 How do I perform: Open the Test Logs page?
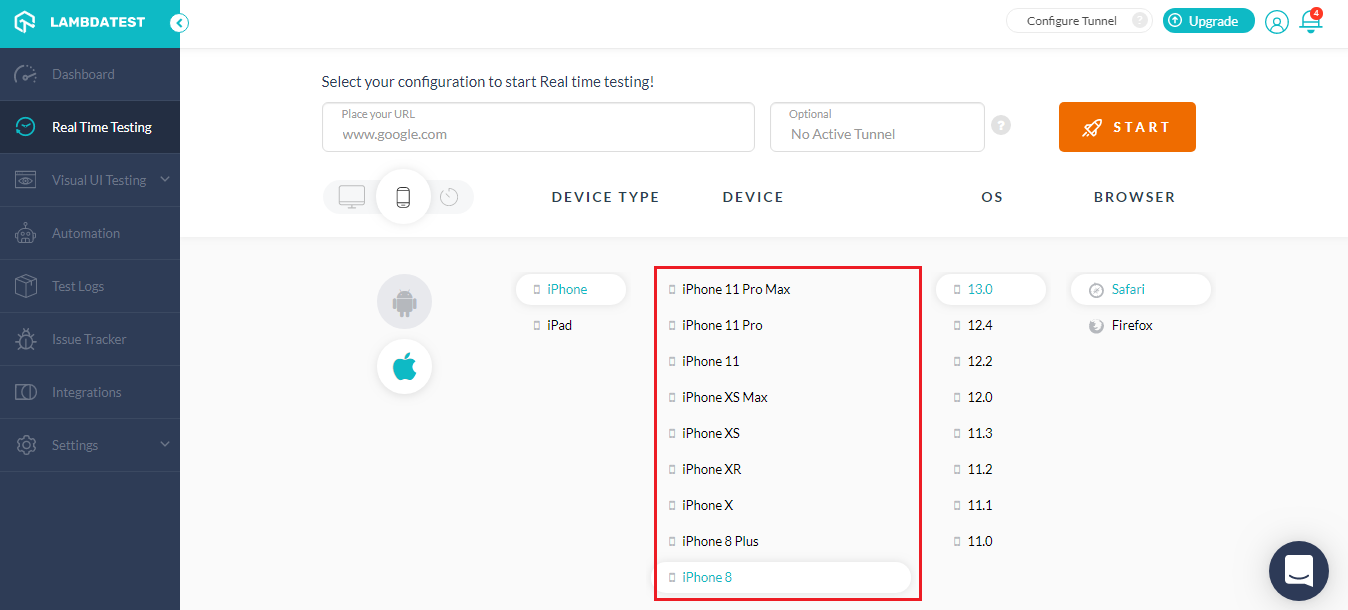point(78,286)
